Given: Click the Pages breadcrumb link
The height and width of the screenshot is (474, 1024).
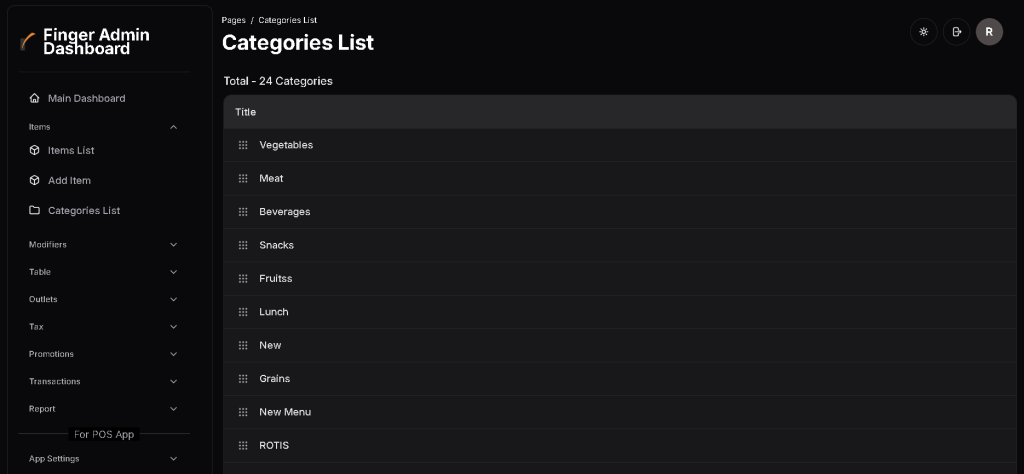Looking at the screenshot, I should coord(233,20).
